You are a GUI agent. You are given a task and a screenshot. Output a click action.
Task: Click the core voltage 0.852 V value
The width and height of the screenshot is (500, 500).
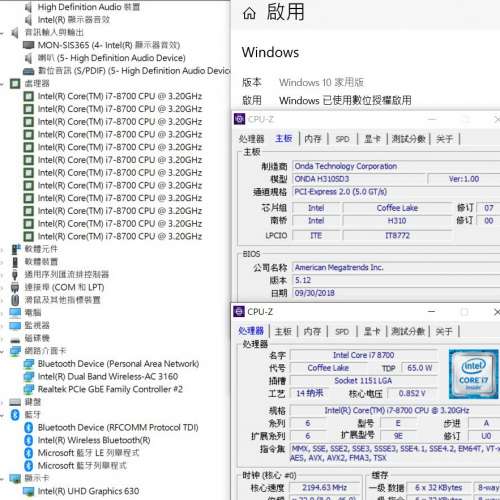pos(412,393)
